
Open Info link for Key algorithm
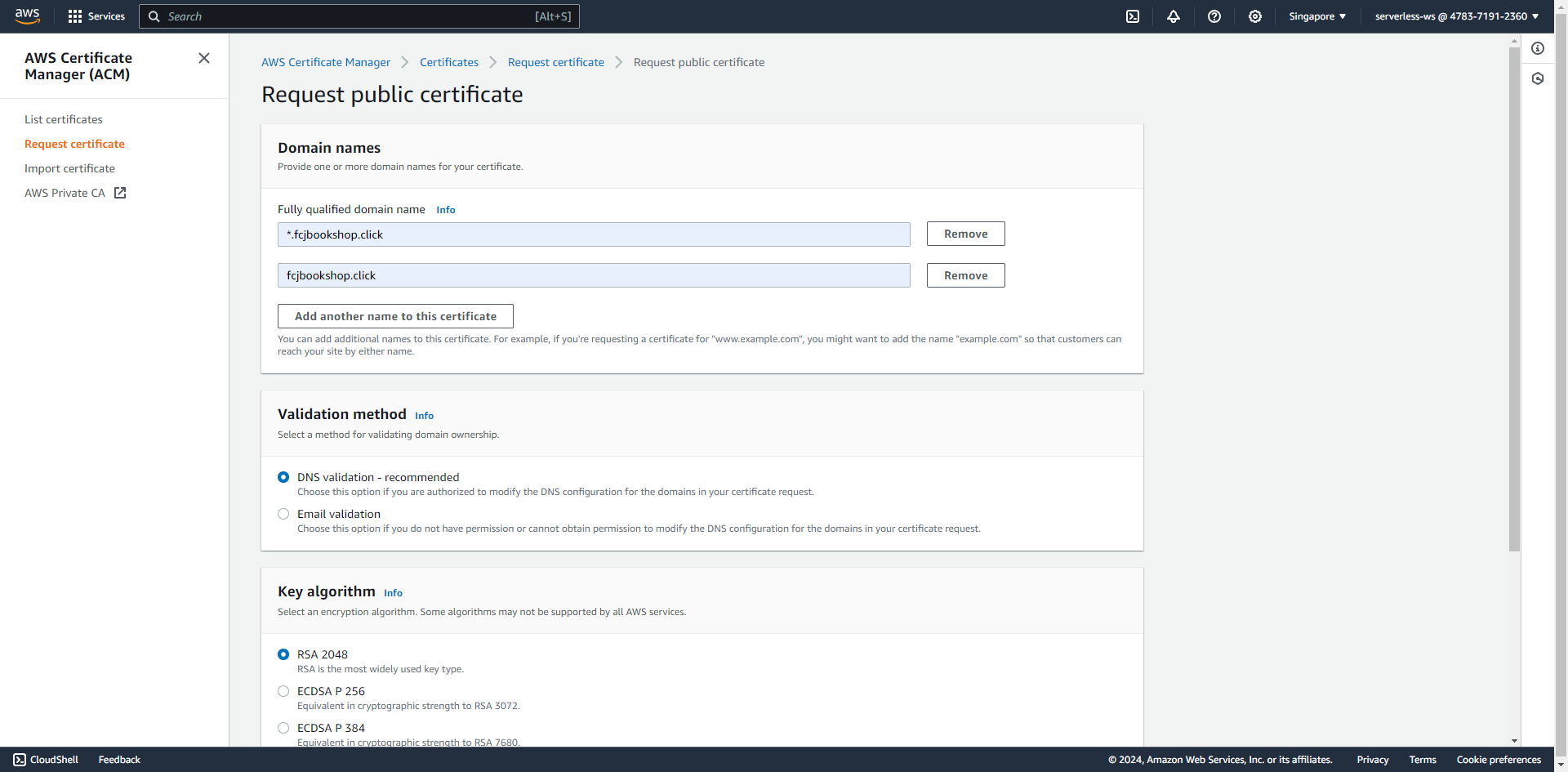393,593
